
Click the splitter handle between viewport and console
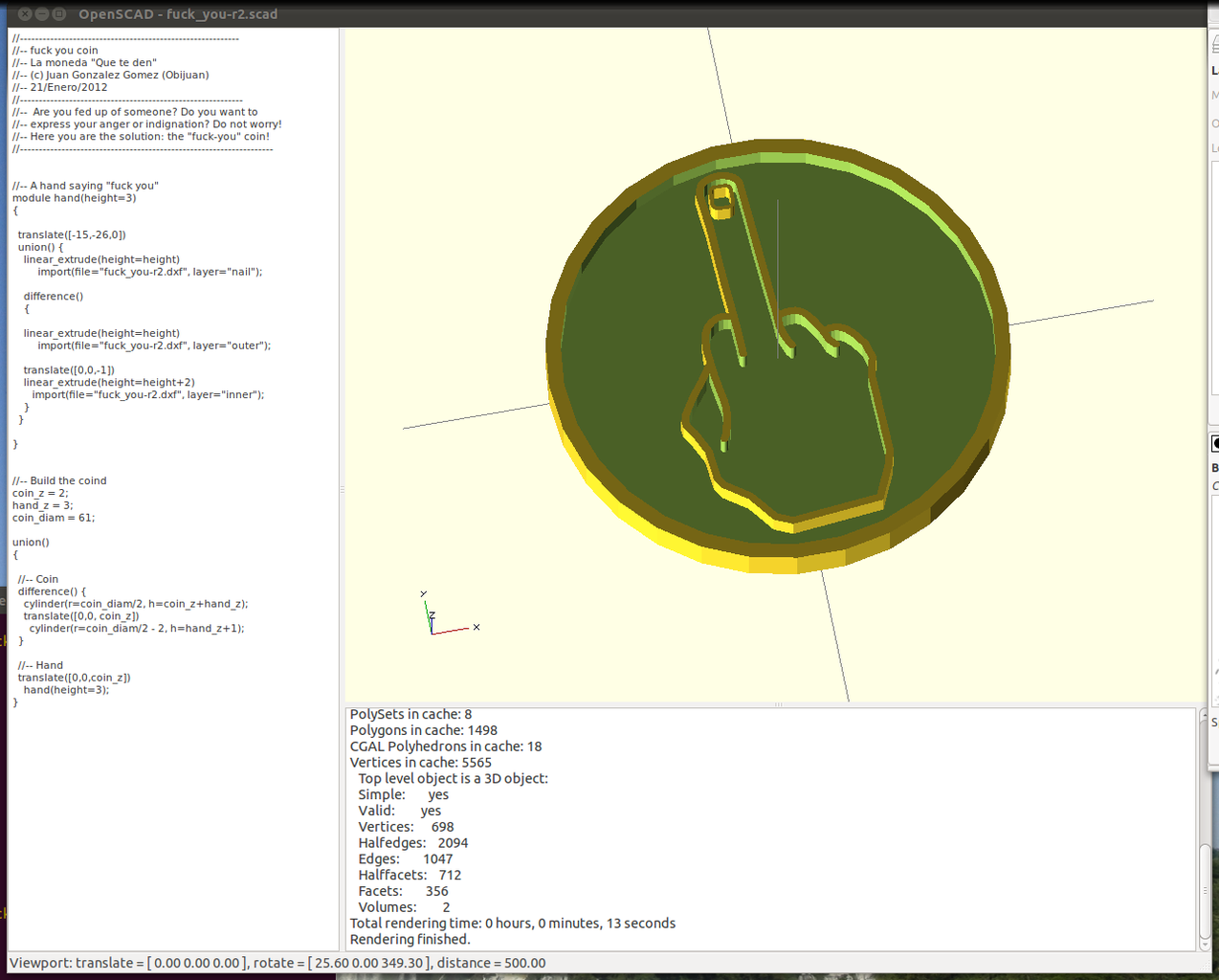click(x=778, y=704)
